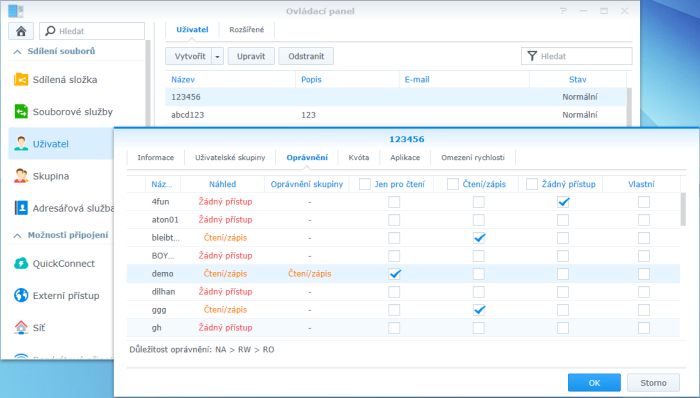700x398 pixels.
Task: Open the home icon in the control panel
Action: coord(21,31)
